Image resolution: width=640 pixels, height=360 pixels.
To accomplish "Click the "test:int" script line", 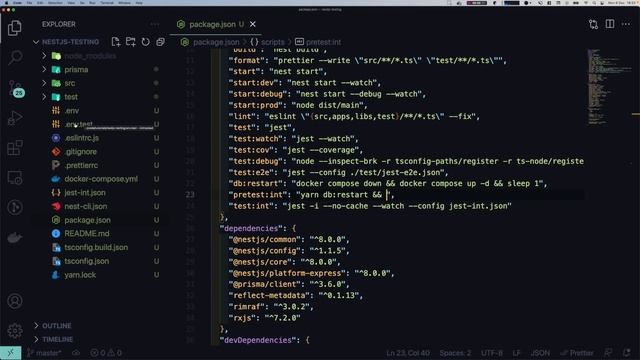I will tap(370, 206).
